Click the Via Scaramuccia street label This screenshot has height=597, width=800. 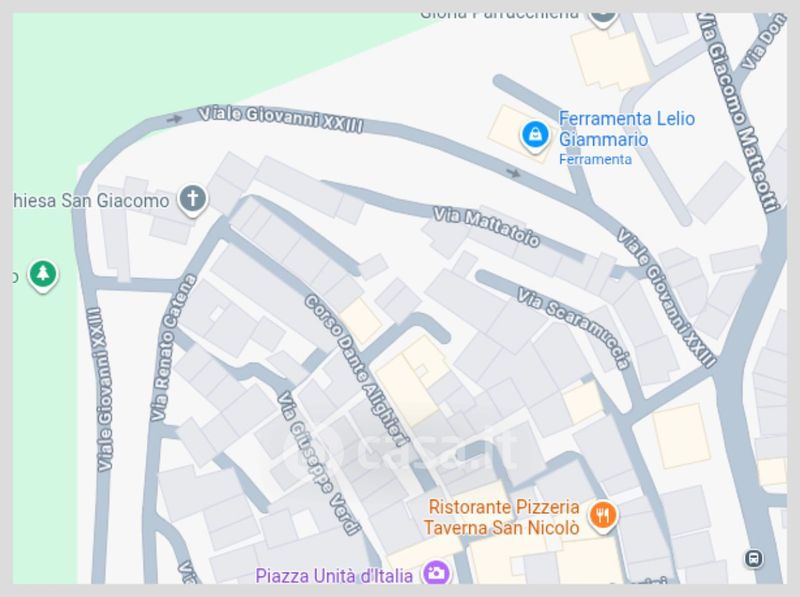click(574, 328)
